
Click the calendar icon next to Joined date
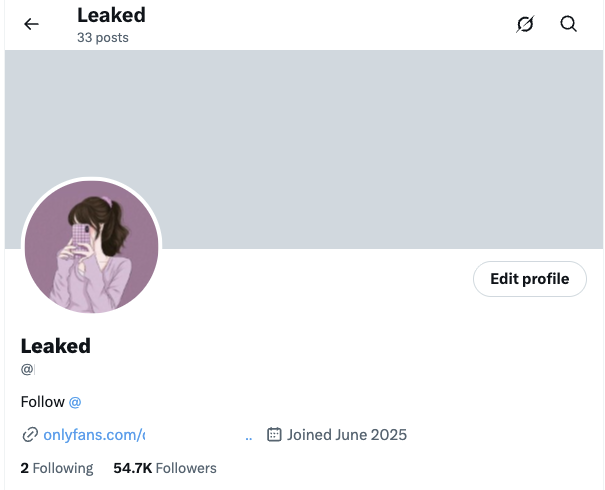pos(274,435)
